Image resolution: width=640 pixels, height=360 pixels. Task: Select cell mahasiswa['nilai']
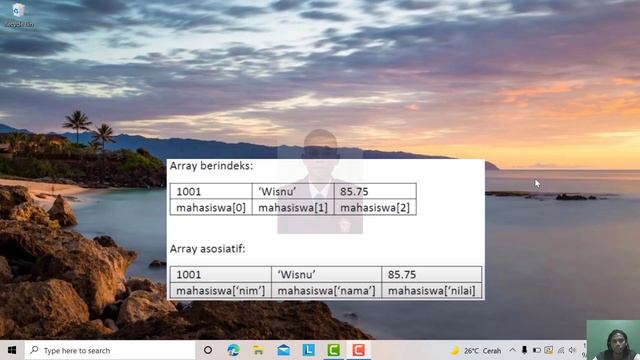click(432, 291)
